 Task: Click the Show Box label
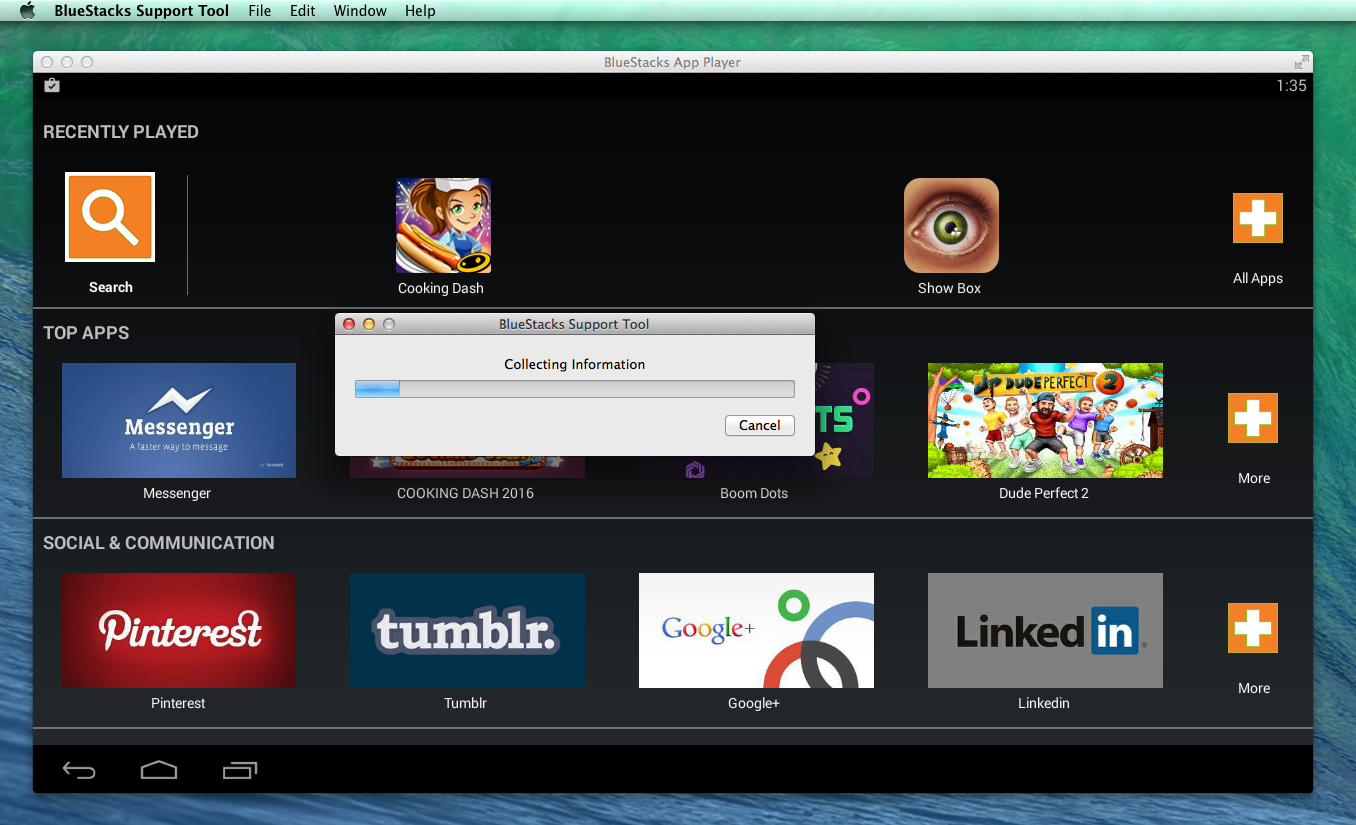[949, 288]
